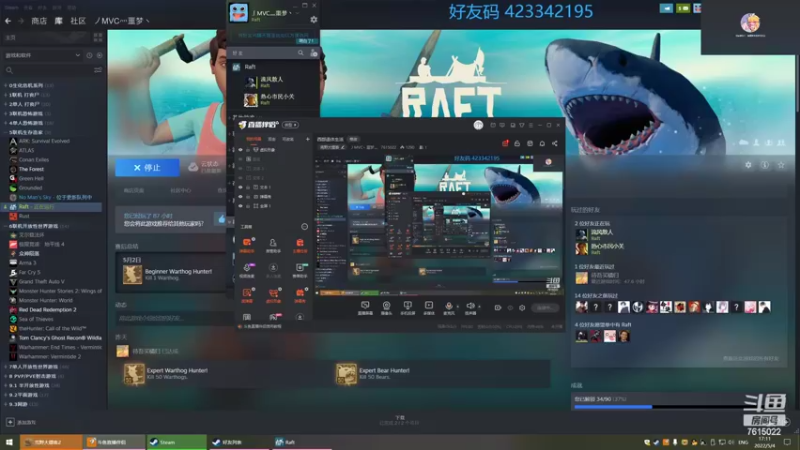Toggle eye visibility for 文本 1 source
800x450 pixels.
pyautogui.click(x=240, y=187)
